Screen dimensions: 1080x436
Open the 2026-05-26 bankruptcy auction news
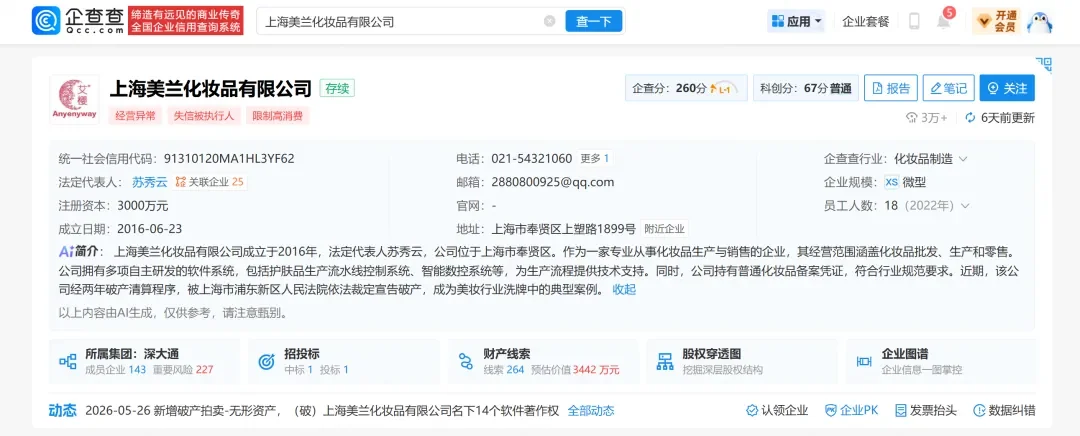(x=322, y=411)
